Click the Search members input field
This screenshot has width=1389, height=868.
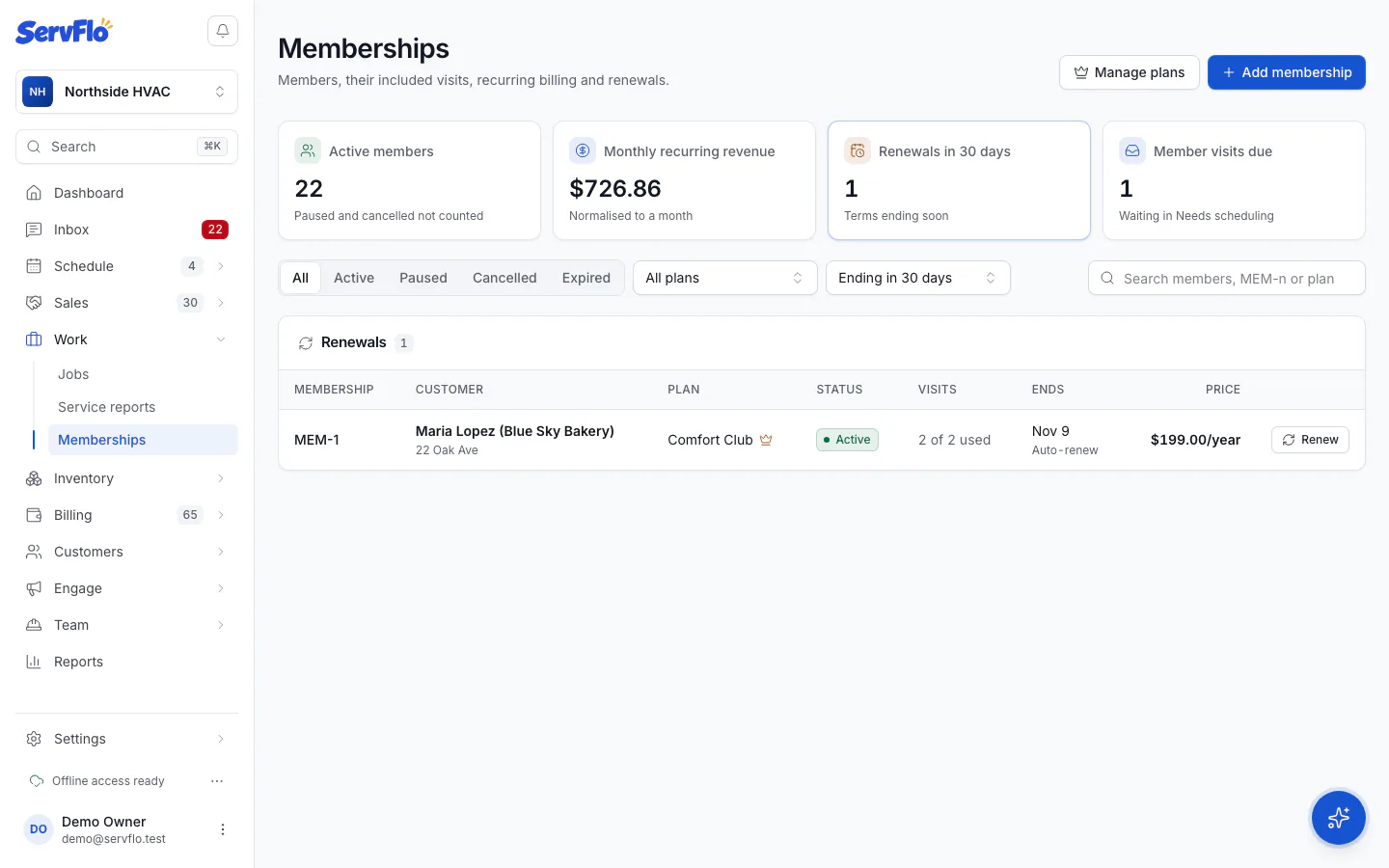(1227, 278)
